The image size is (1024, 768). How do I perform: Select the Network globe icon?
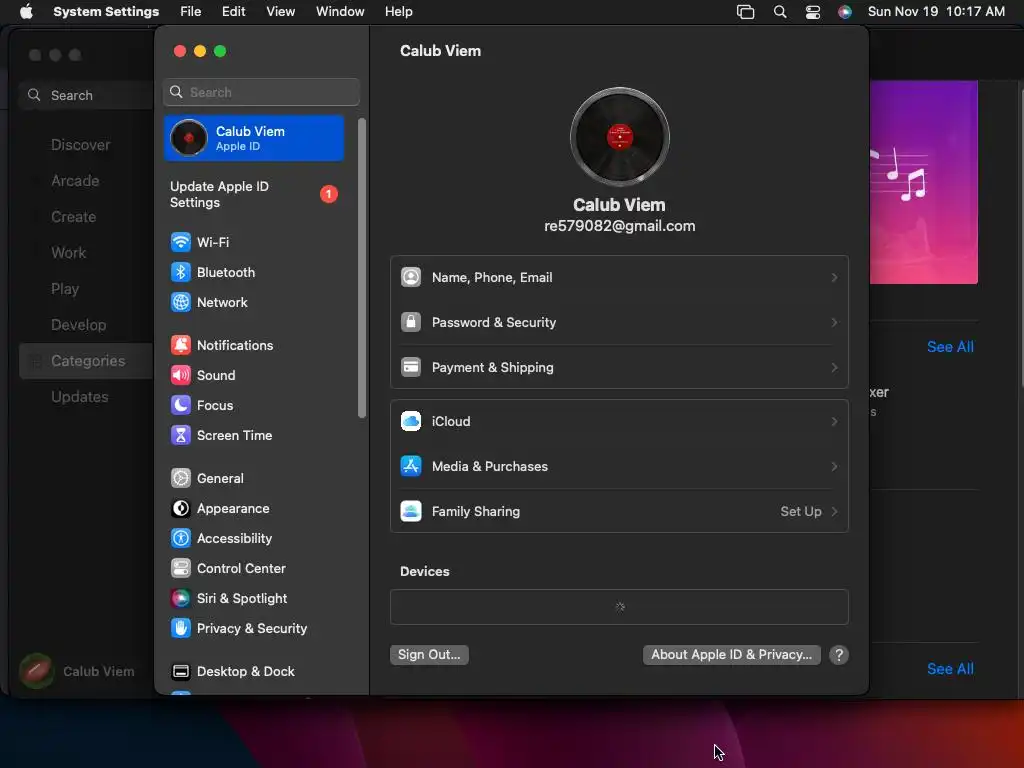tap(181, 302)
